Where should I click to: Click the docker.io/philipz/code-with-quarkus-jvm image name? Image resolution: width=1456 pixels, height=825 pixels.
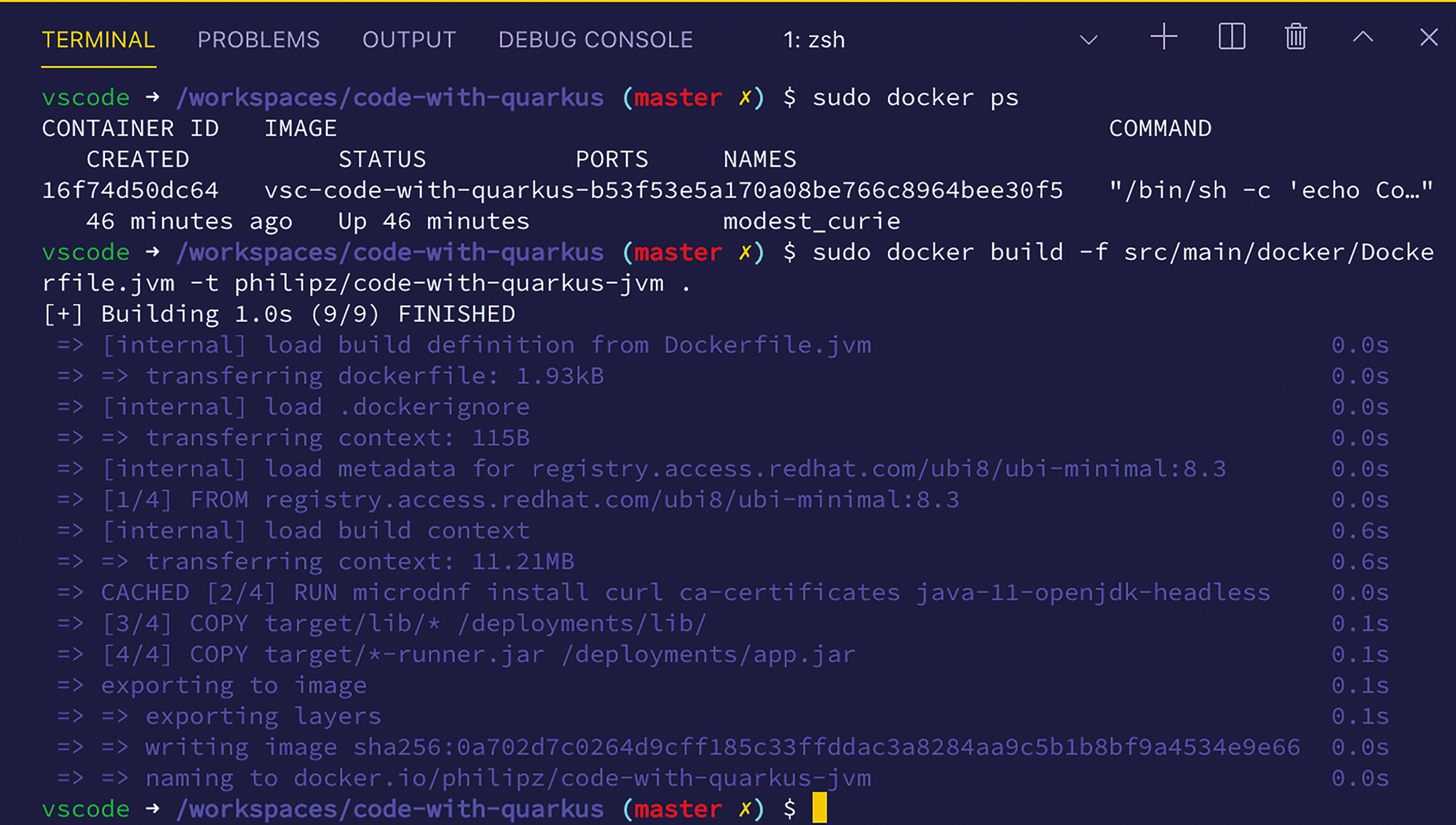coord(582,778)
